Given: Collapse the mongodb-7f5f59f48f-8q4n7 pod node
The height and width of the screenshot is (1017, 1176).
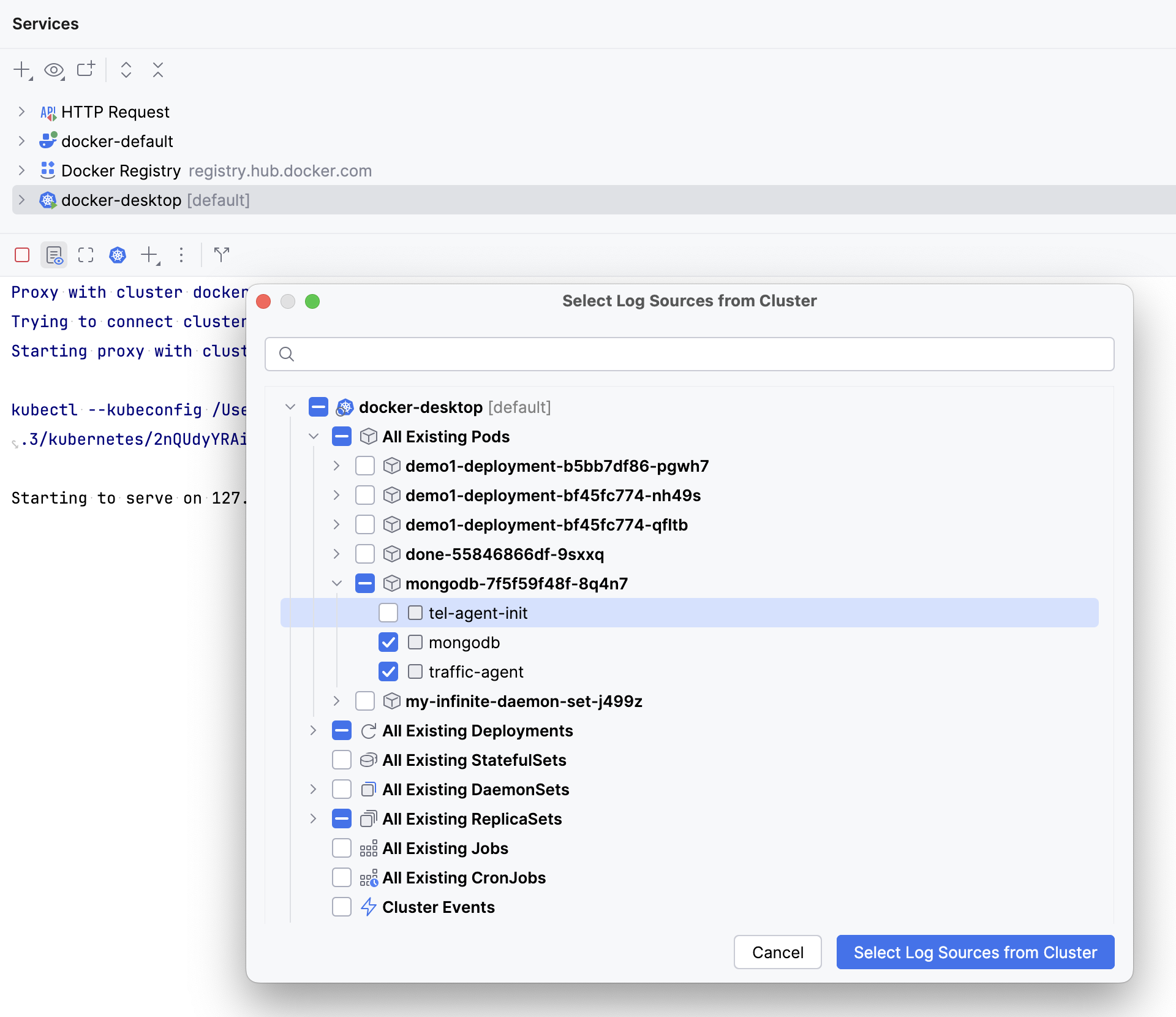Looking at the screenshot, I should tap(337, 583).
